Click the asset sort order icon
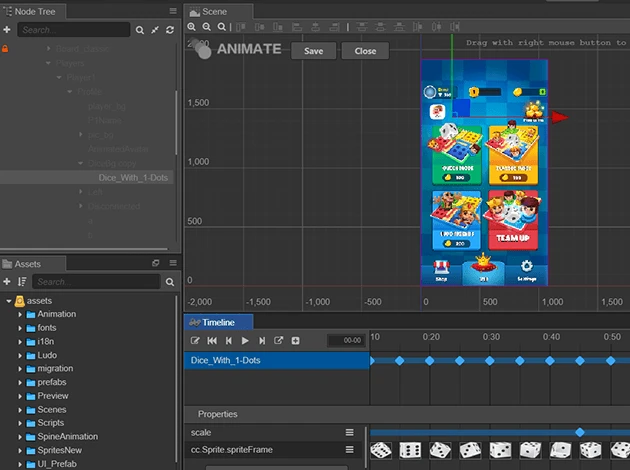The height and width of the screenshot is (470, 630). pyautogui.click(x=22, y=282)
